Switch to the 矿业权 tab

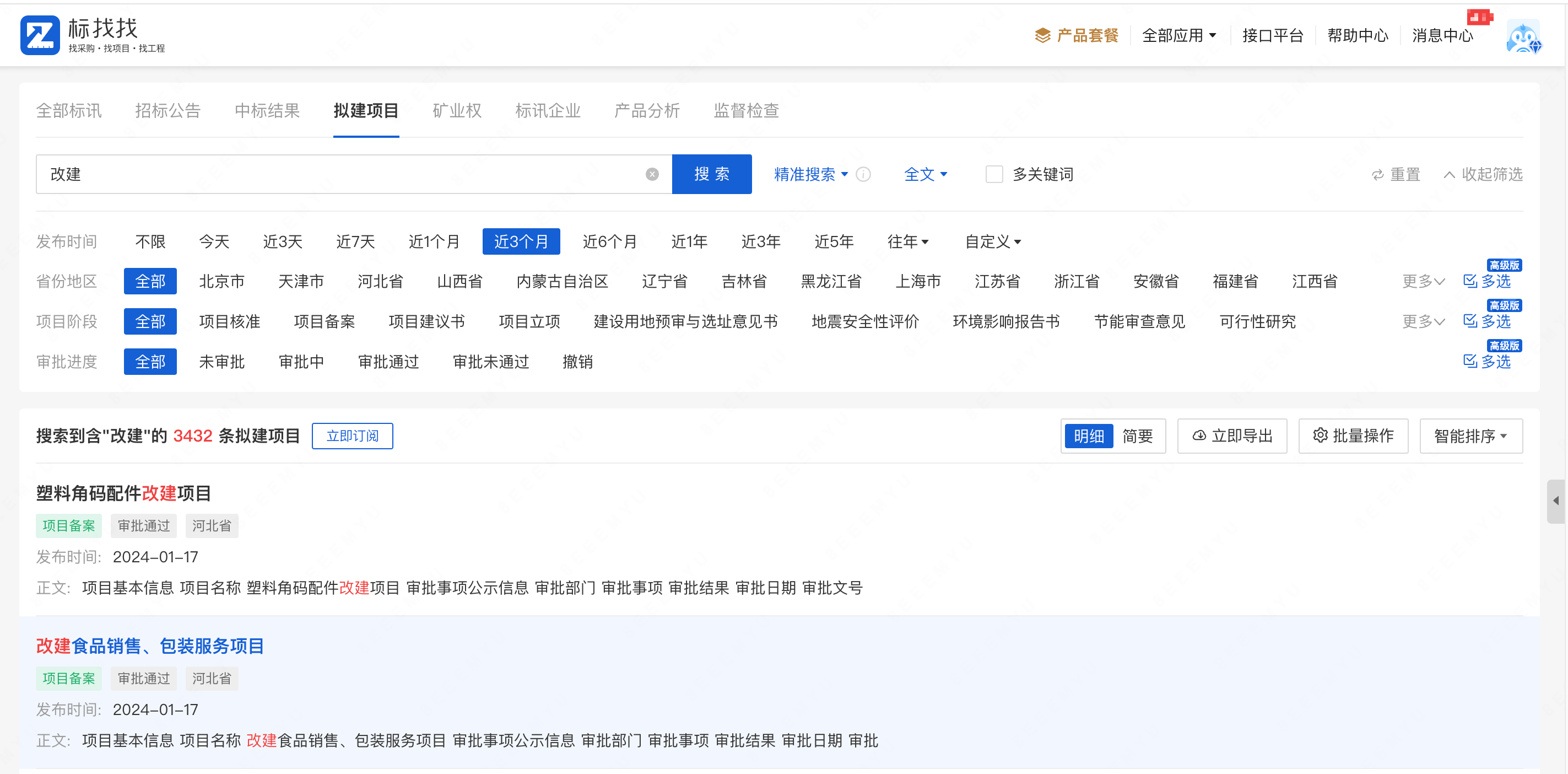tap(457, 110)
